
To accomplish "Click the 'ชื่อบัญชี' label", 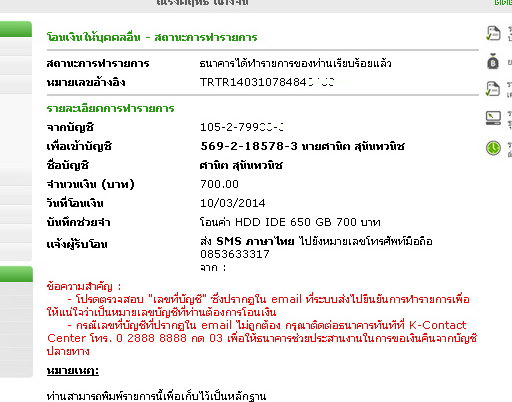I will (68, 165).
